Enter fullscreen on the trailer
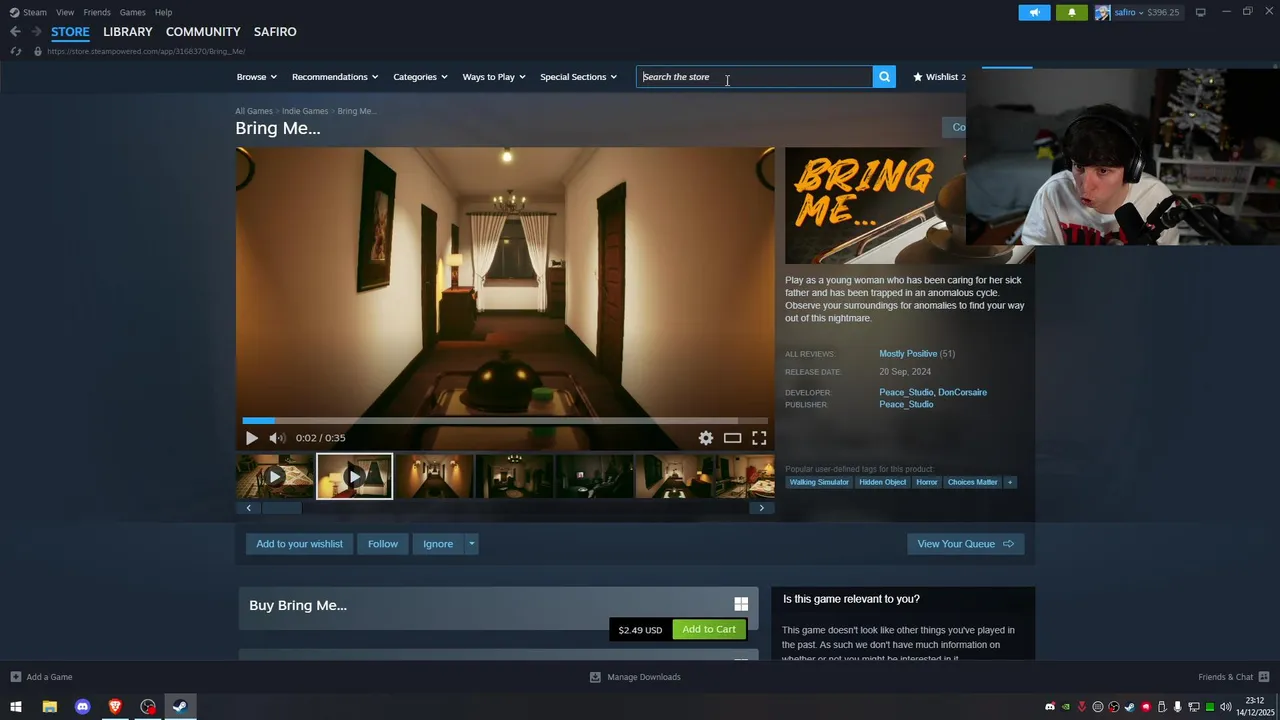 (759, 438)
